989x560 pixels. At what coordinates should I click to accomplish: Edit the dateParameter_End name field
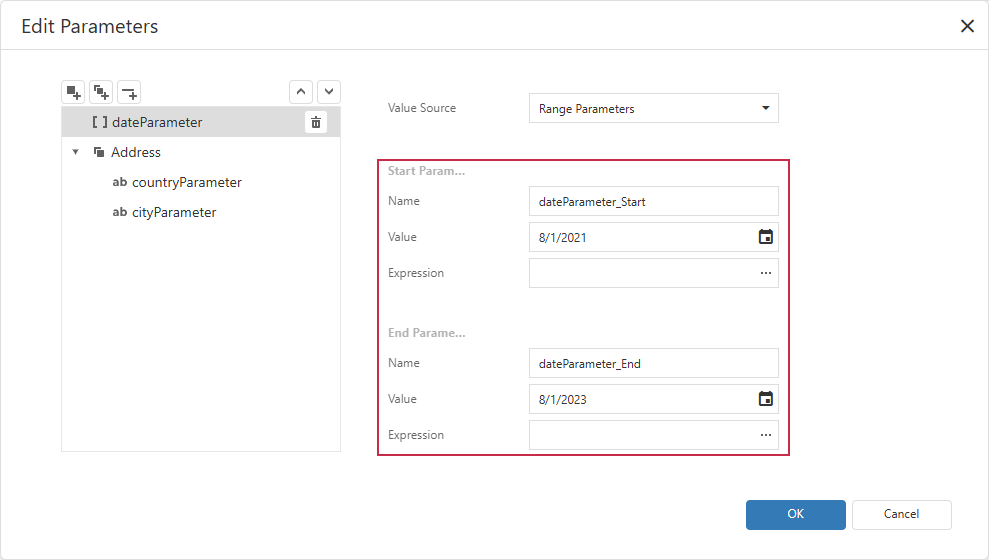click(x=653, y=363)
